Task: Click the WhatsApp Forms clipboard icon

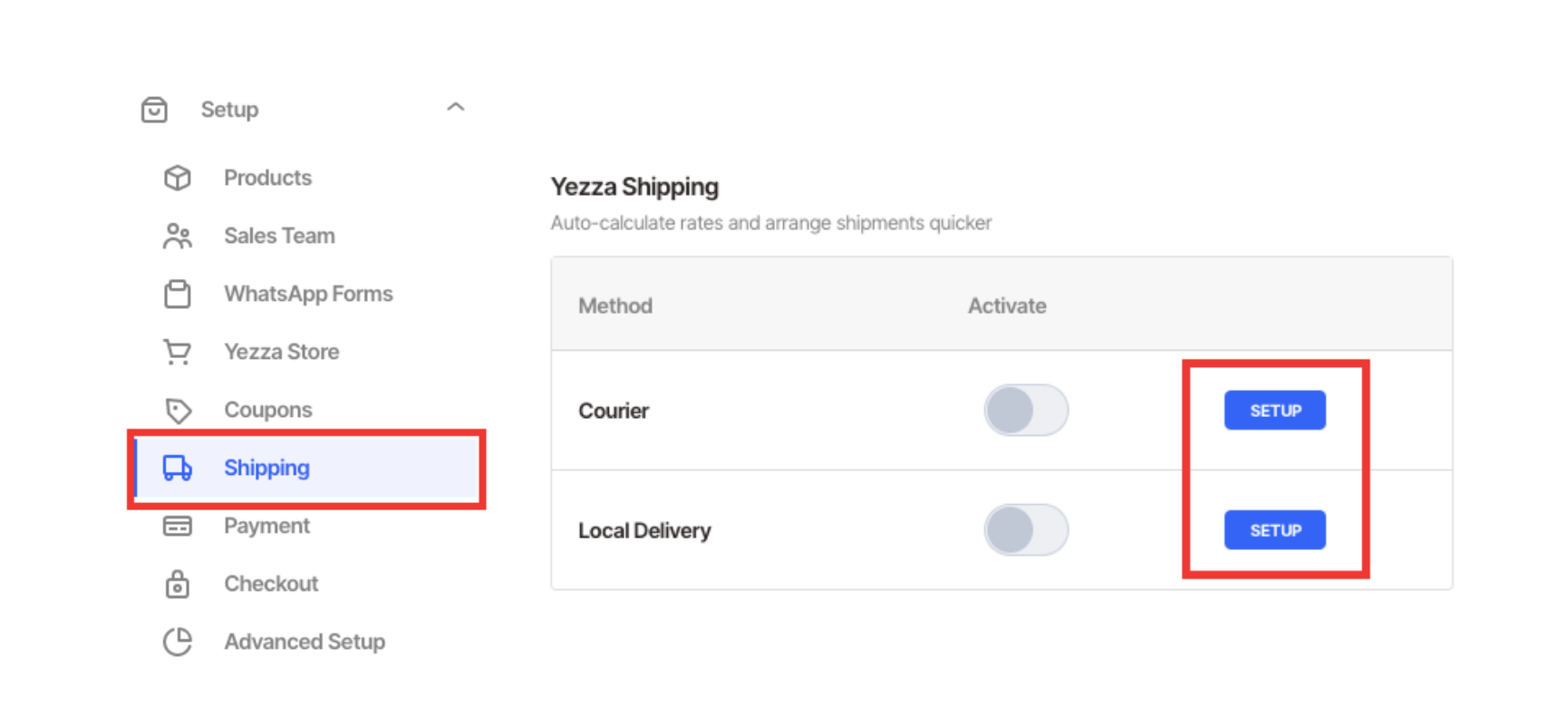Action: 178,294
